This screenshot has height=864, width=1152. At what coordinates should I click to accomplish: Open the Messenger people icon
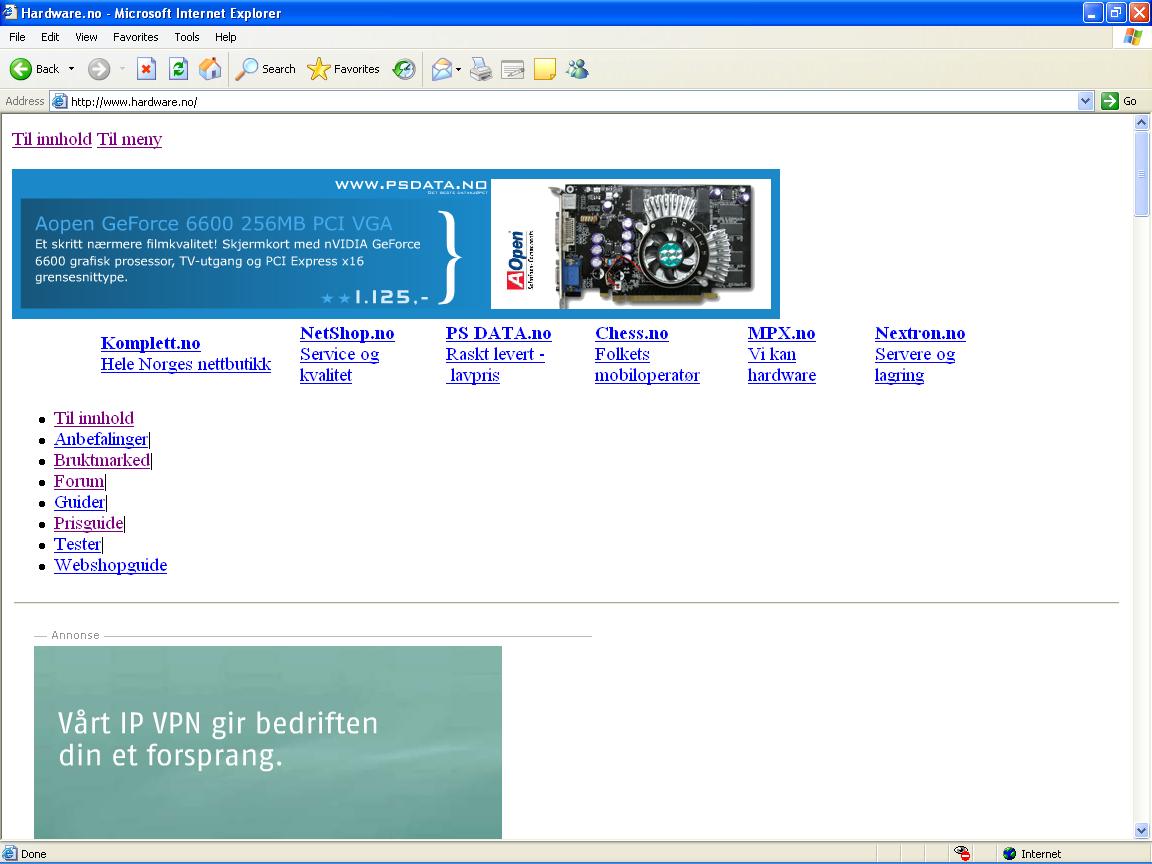(x=577, y=69)
